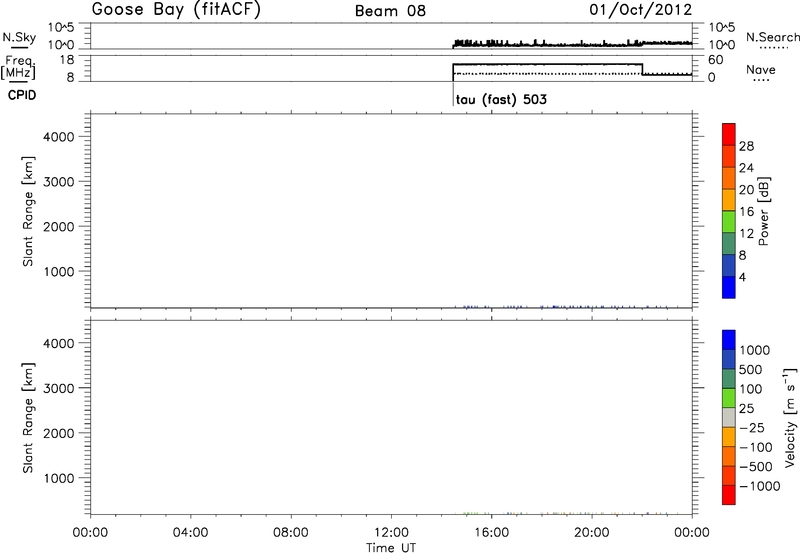Click the teal swatch between 8 and 12 dB

pyautogui.click(x=729, y=243)
